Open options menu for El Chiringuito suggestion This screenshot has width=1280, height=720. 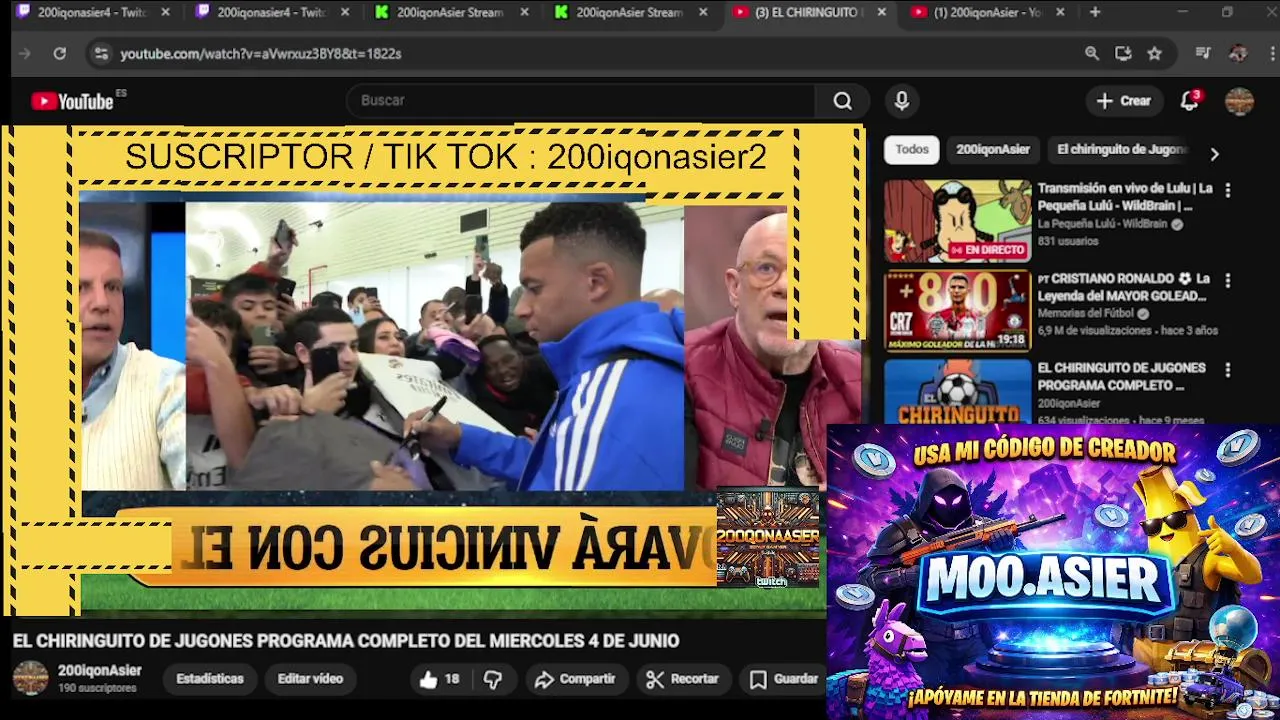[1228, 370]
